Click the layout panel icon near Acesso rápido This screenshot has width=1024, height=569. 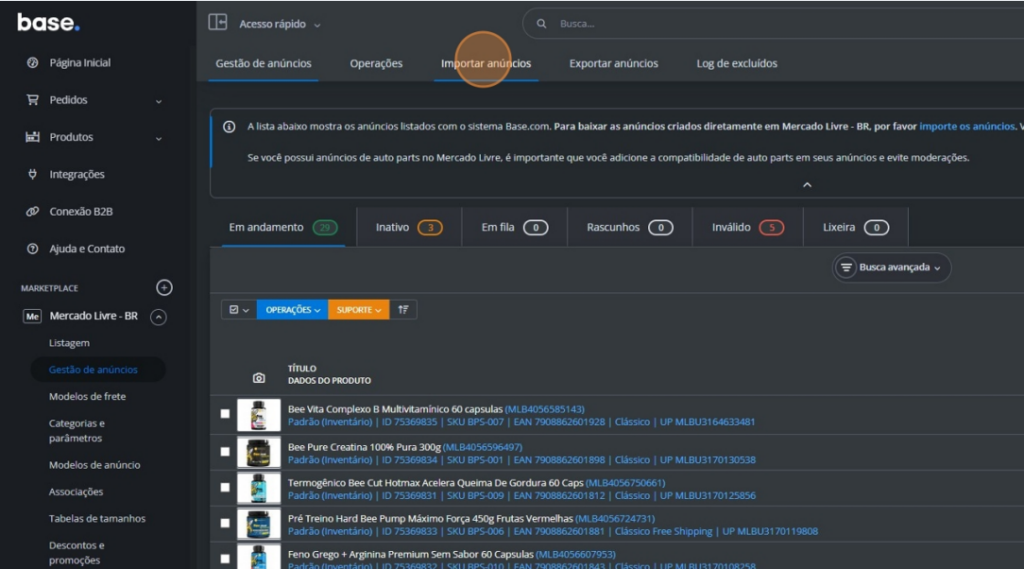pyautogui.click(x=217, y=23)
